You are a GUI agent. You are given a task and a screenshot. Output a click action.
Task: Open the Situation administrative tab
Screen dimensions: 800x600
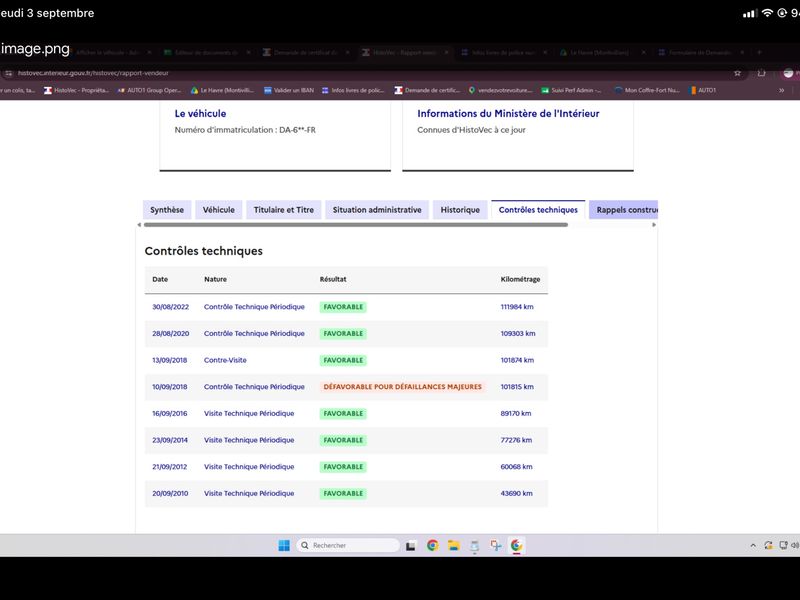(x=377, y=210)
